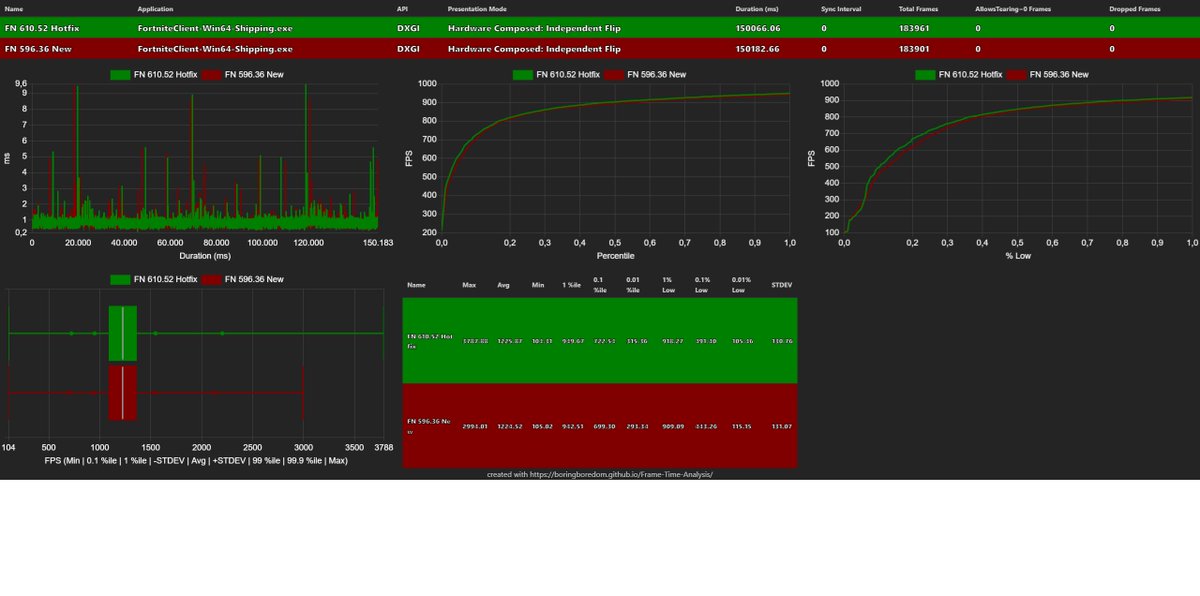This screenshot has width=1200, height=596.
Task: Select total frames value 183901
Action: coord(914,48)
